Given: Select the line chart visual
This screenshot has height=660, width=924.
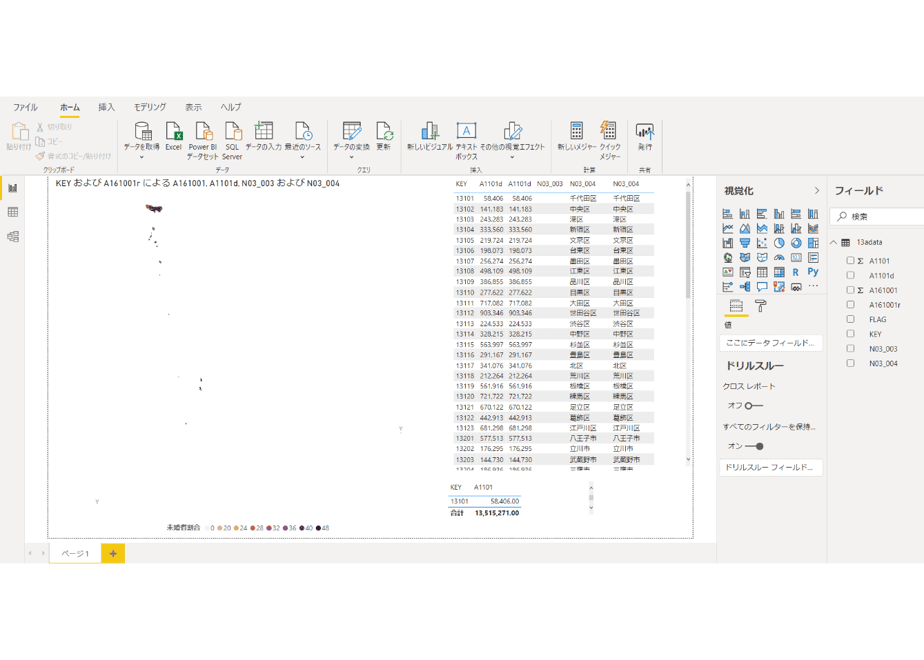Looking at the screenshot, I should pos(728,228).
